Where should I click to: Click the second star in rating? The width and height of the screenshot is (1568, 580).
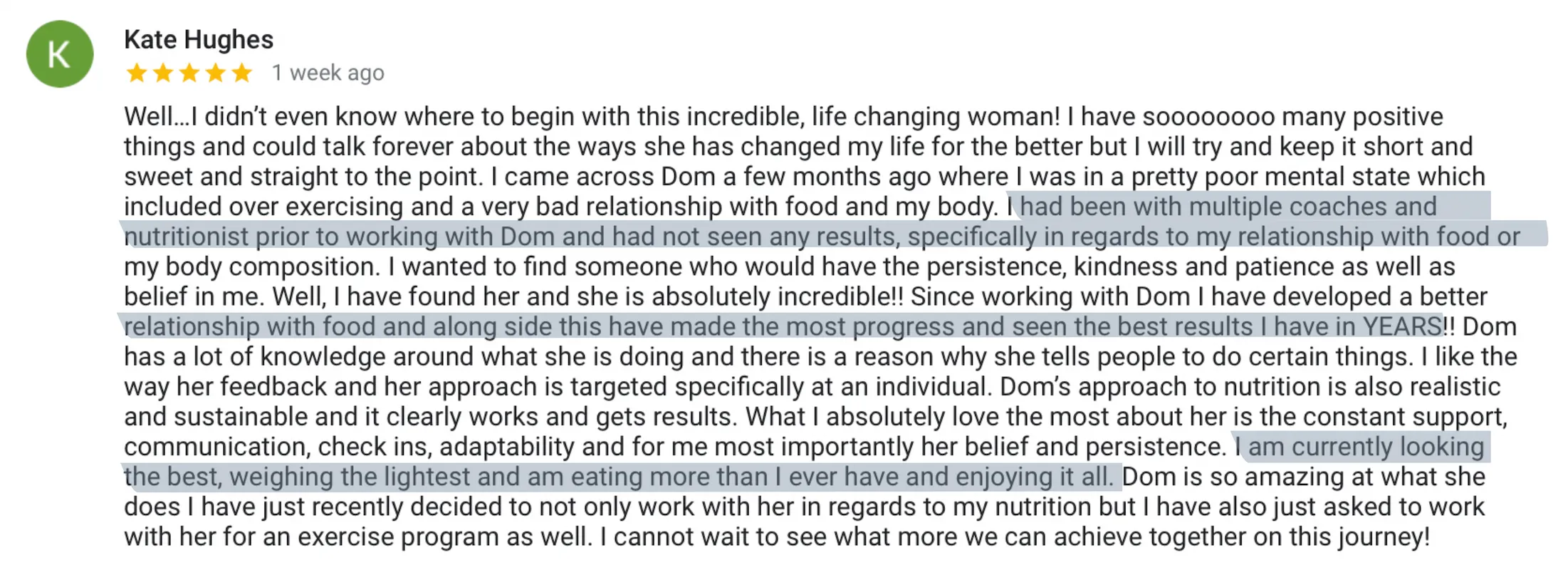click(163, 73)
